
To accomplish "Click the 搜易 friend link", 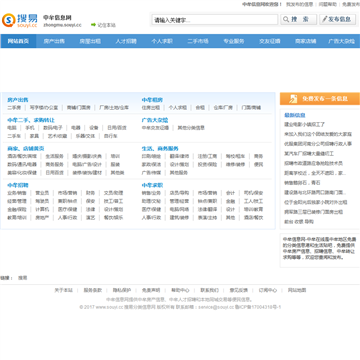I will click(x=23, y=278).
